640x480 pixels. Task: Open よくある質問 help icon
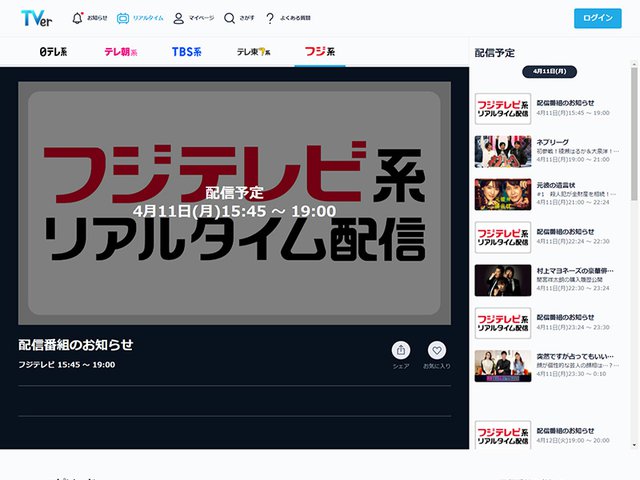270,18
